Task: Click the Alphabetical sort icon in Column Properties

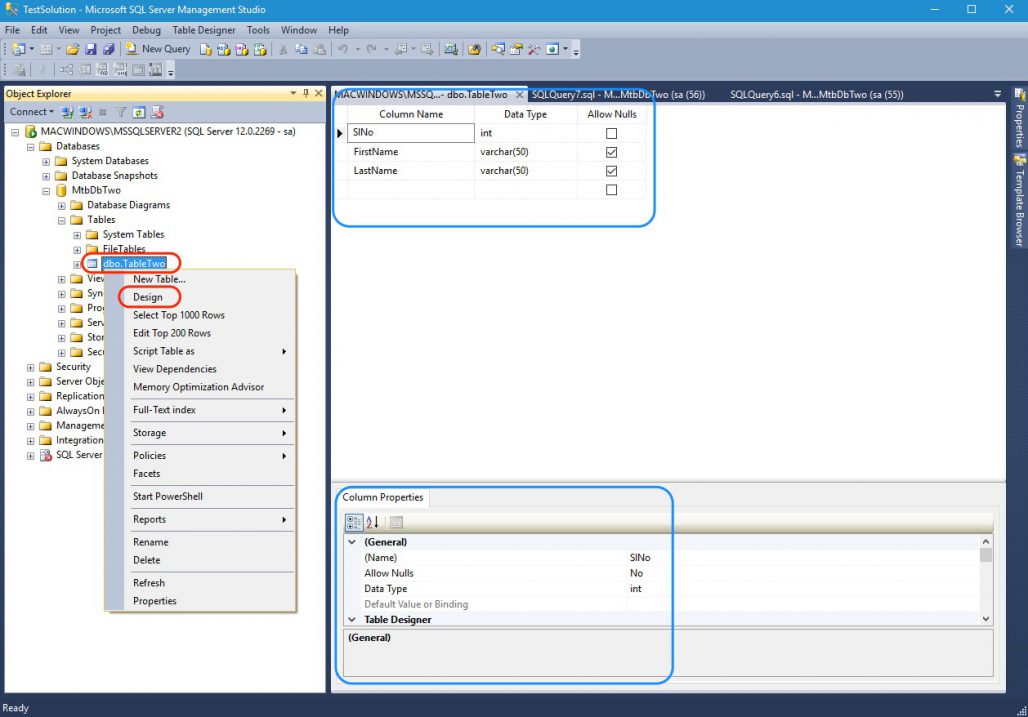Action: click(x=372, y=522)
